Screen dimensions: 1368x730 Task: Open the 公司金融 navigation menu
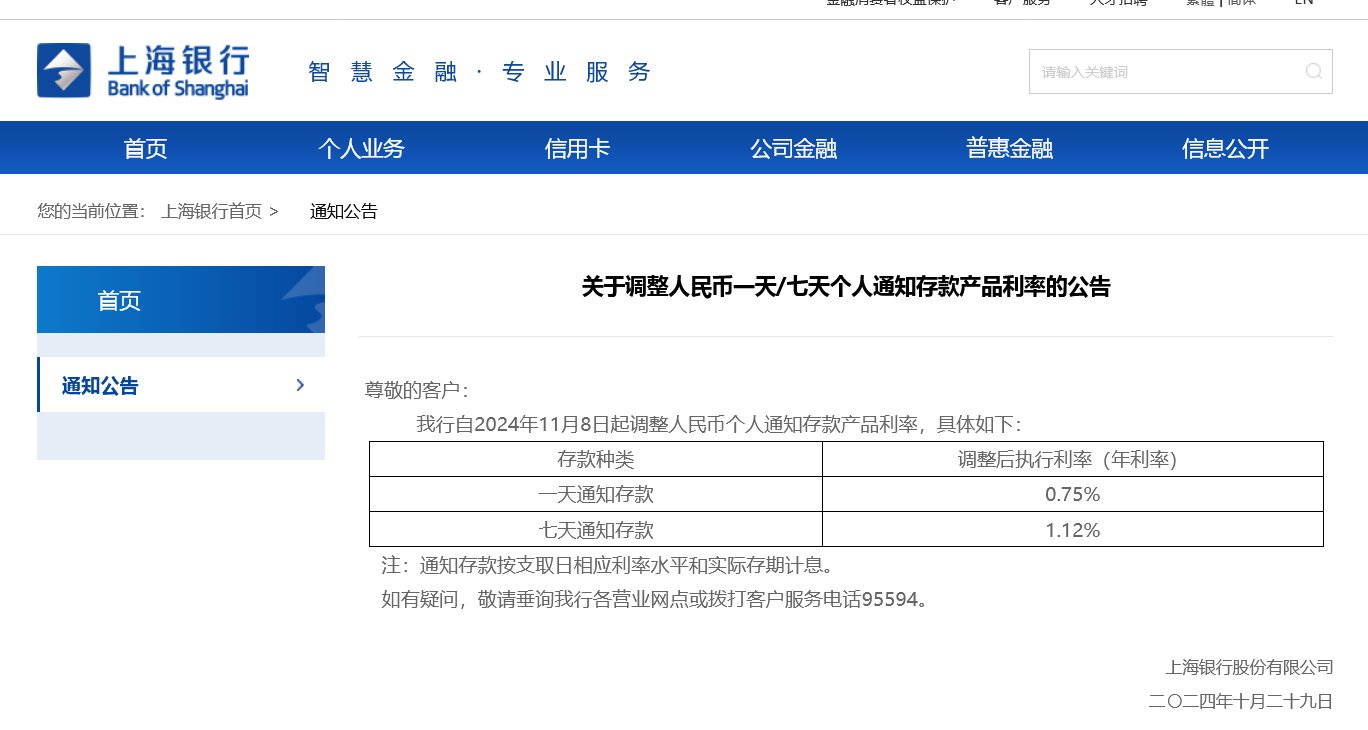click(x=794, y=149)
